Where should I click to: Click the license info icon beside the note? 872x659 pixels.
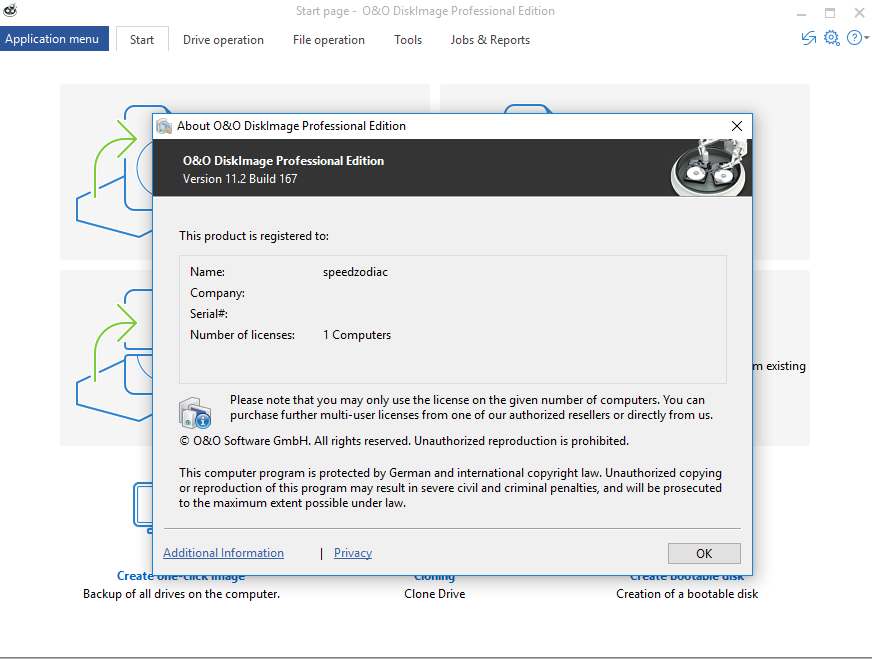pos(195,413)
